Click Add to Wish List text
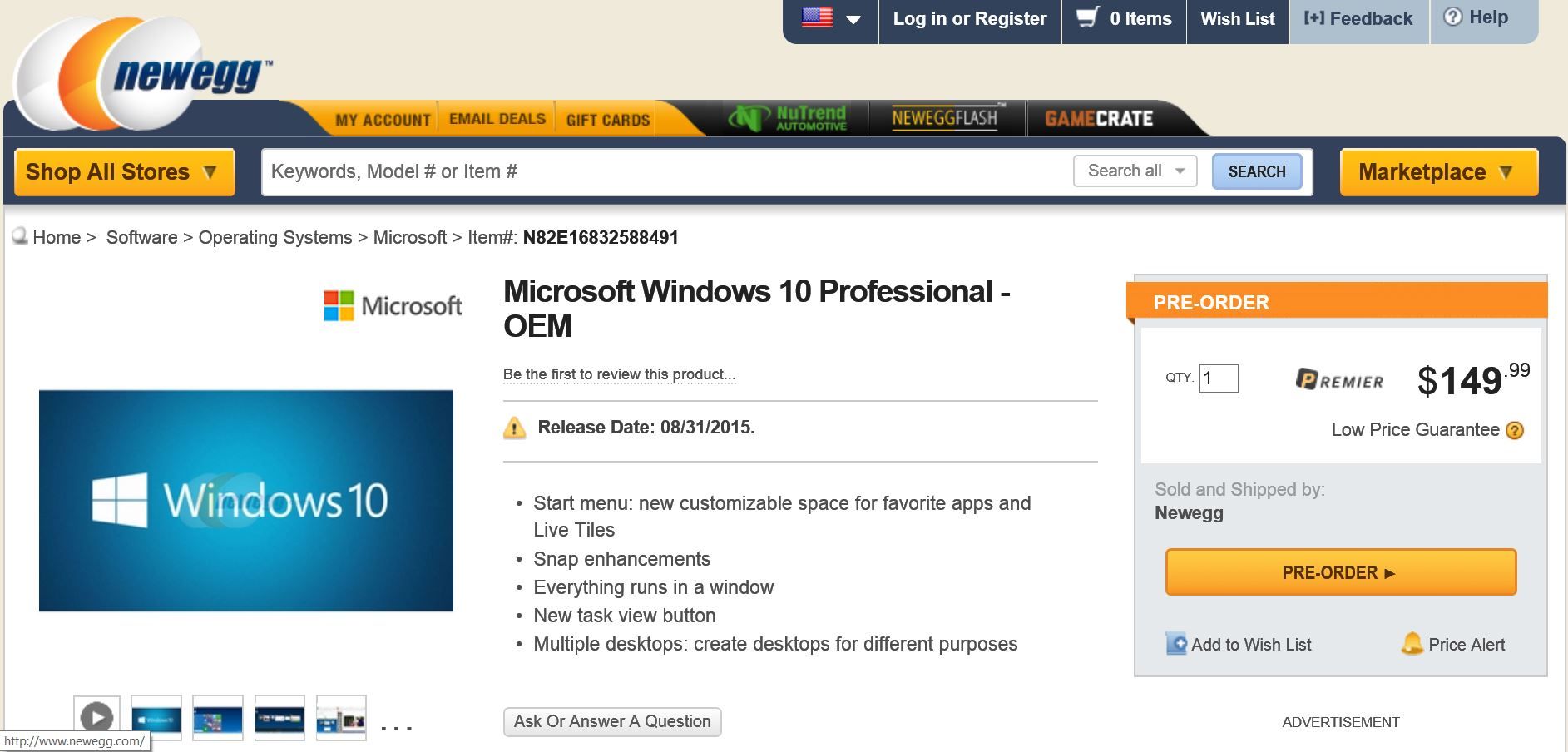The width and height of the screenshot is (1568, 752). click(1251, 645)
